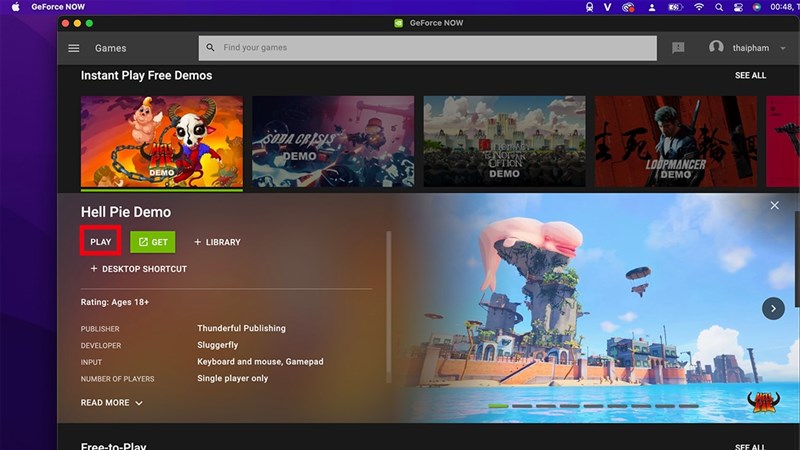Select the Soda Crisis Demo thumbnail

[333, 141]
